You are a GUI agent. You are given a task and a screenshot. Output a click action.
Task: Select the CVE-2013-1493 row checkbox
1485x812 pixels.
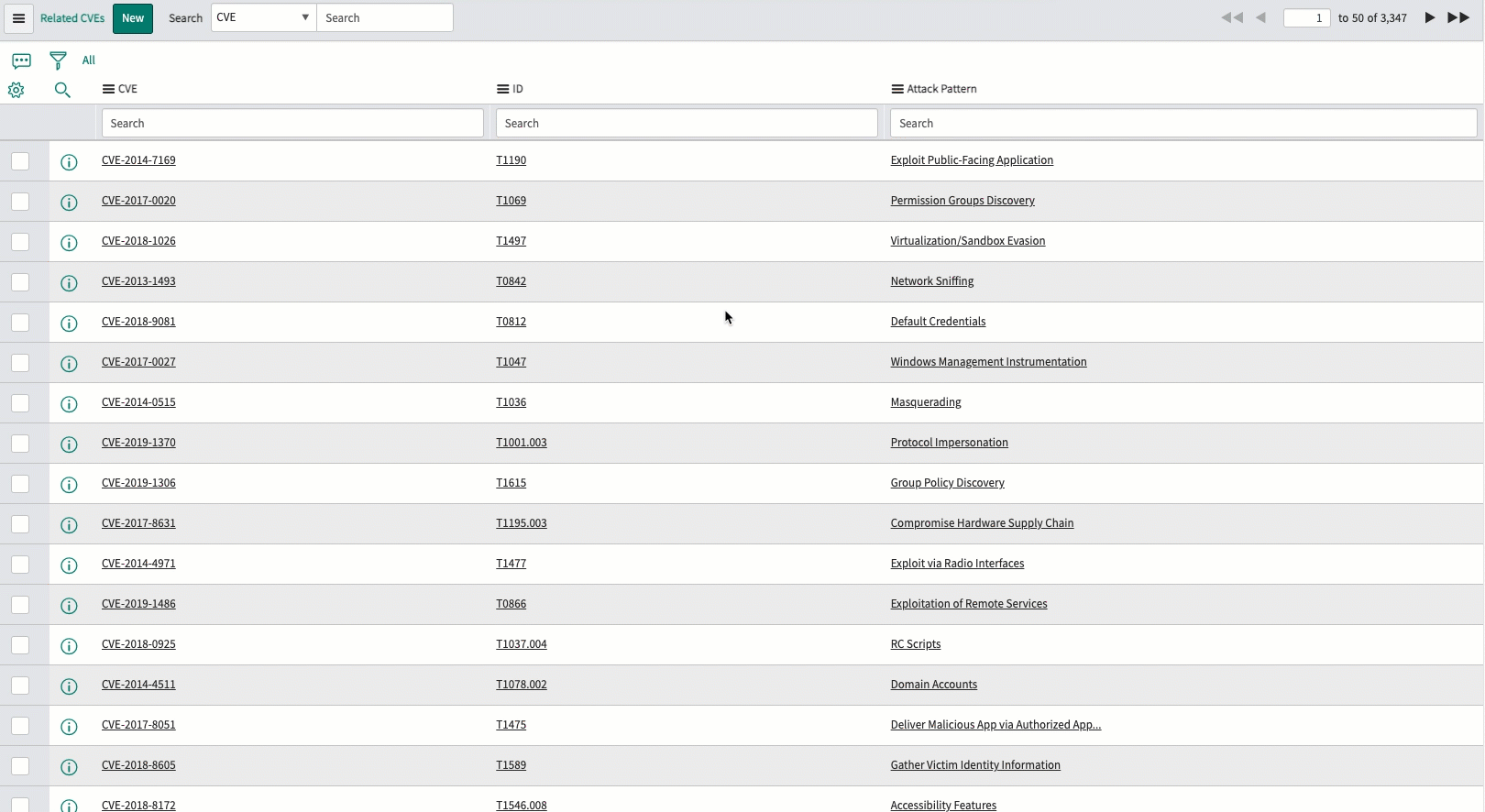point(20,282)
